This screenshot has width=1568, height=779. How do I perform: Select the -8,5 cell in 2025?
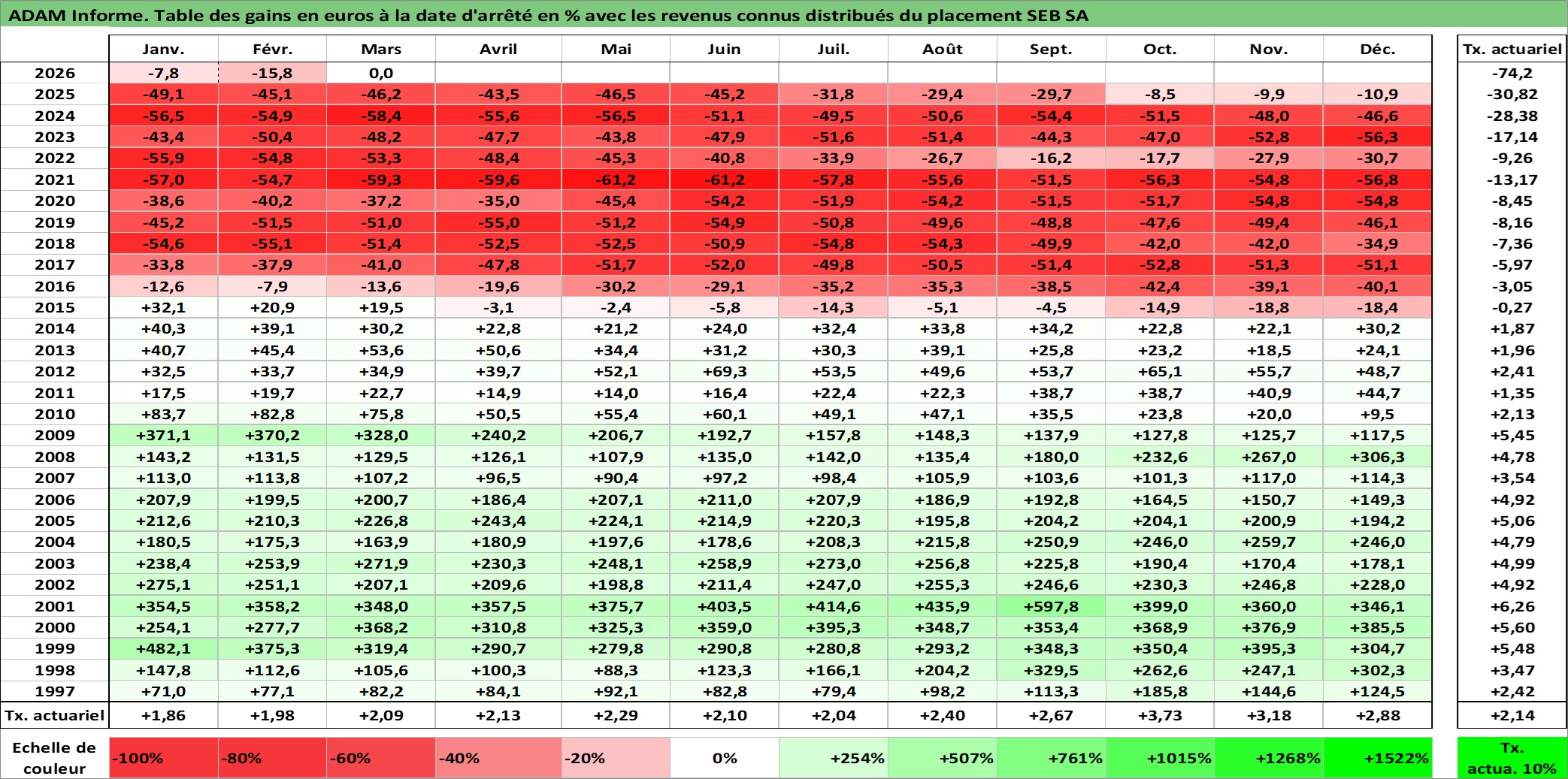1160,94
